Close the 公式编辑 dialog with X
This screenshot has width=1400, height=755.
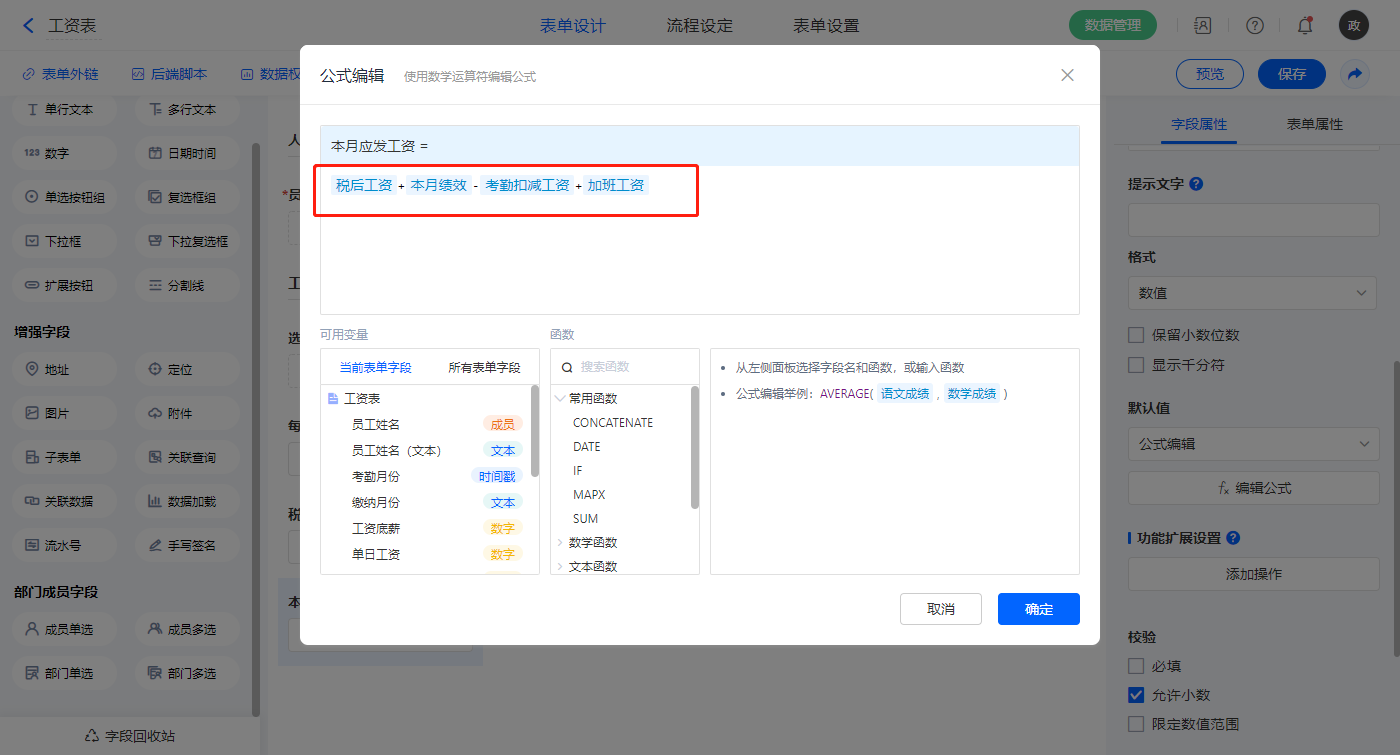pos(1067,75)
